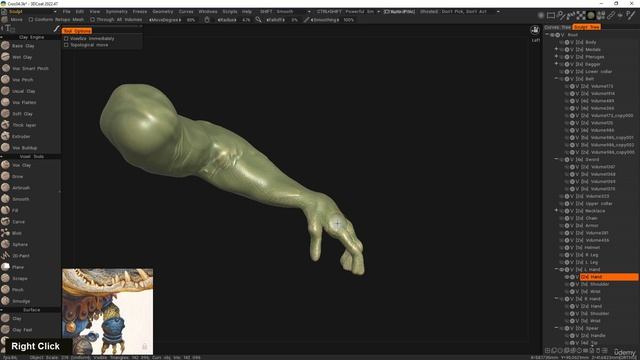Click the Tool Options panel tab

[x=77, y=31]
